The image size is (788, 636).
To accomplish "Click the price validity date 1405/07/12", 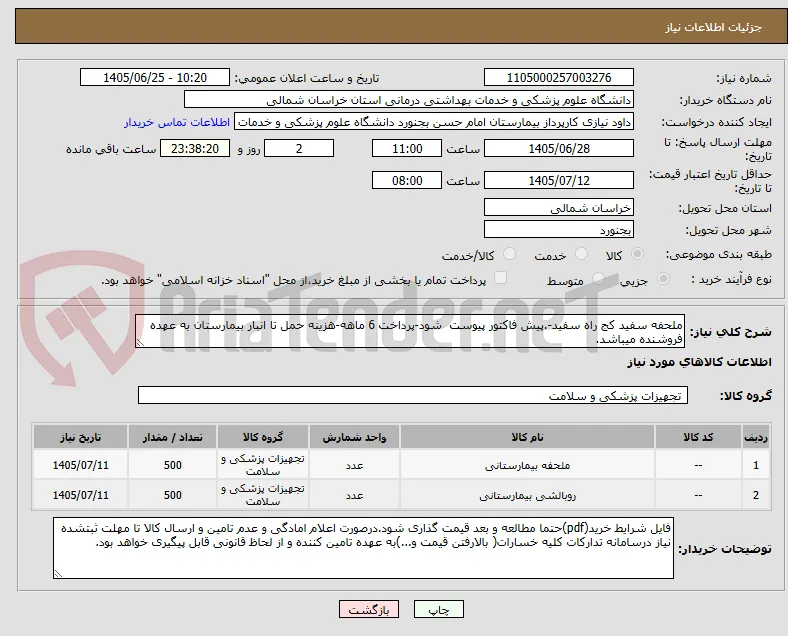I will pyautogui.click(x=559, y=180).
